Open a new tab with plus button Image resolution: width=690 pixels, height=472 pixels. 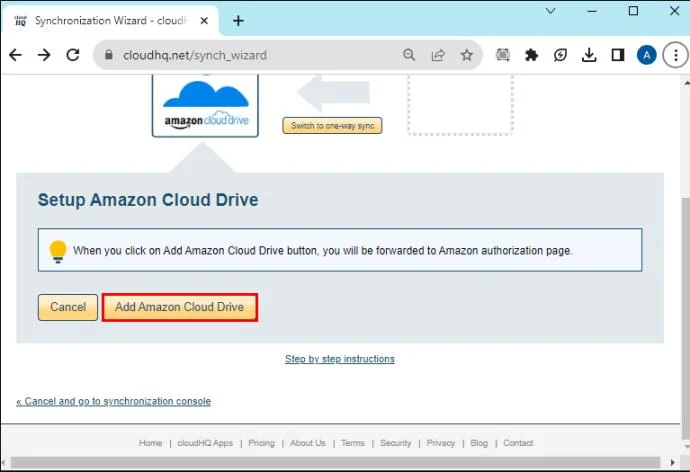238,21
